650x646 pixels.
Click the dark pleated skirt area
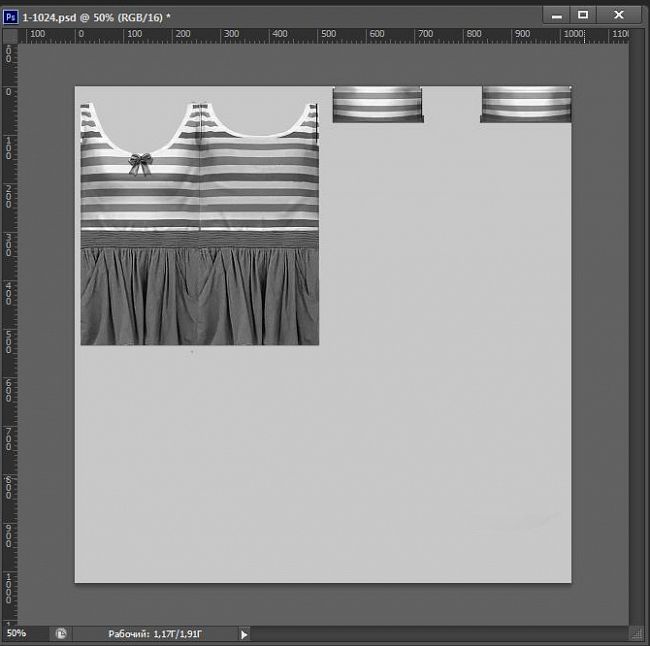click(x=200, y=298)
